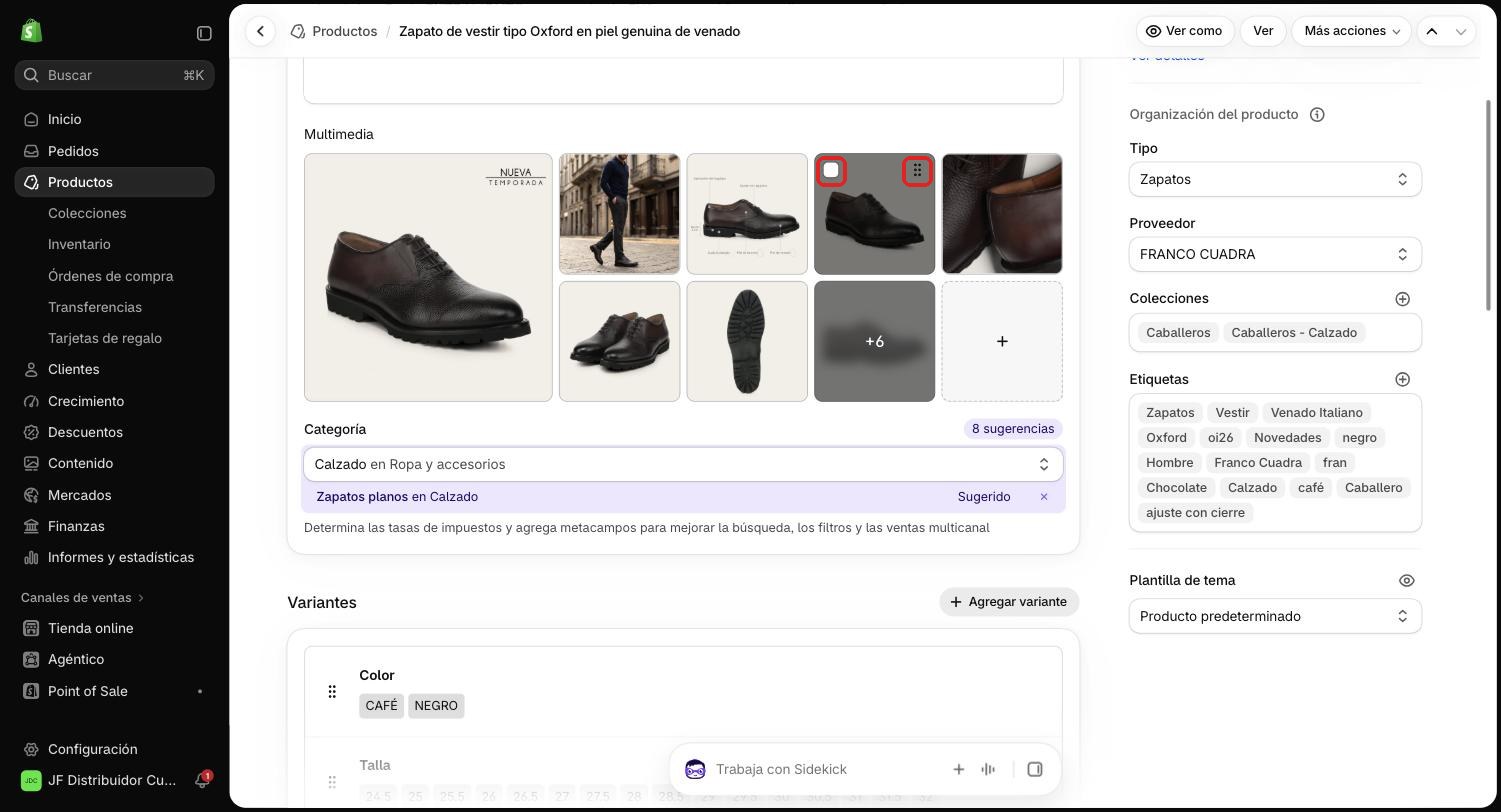Open the +6 more images thumbnail

click(874, 341)
